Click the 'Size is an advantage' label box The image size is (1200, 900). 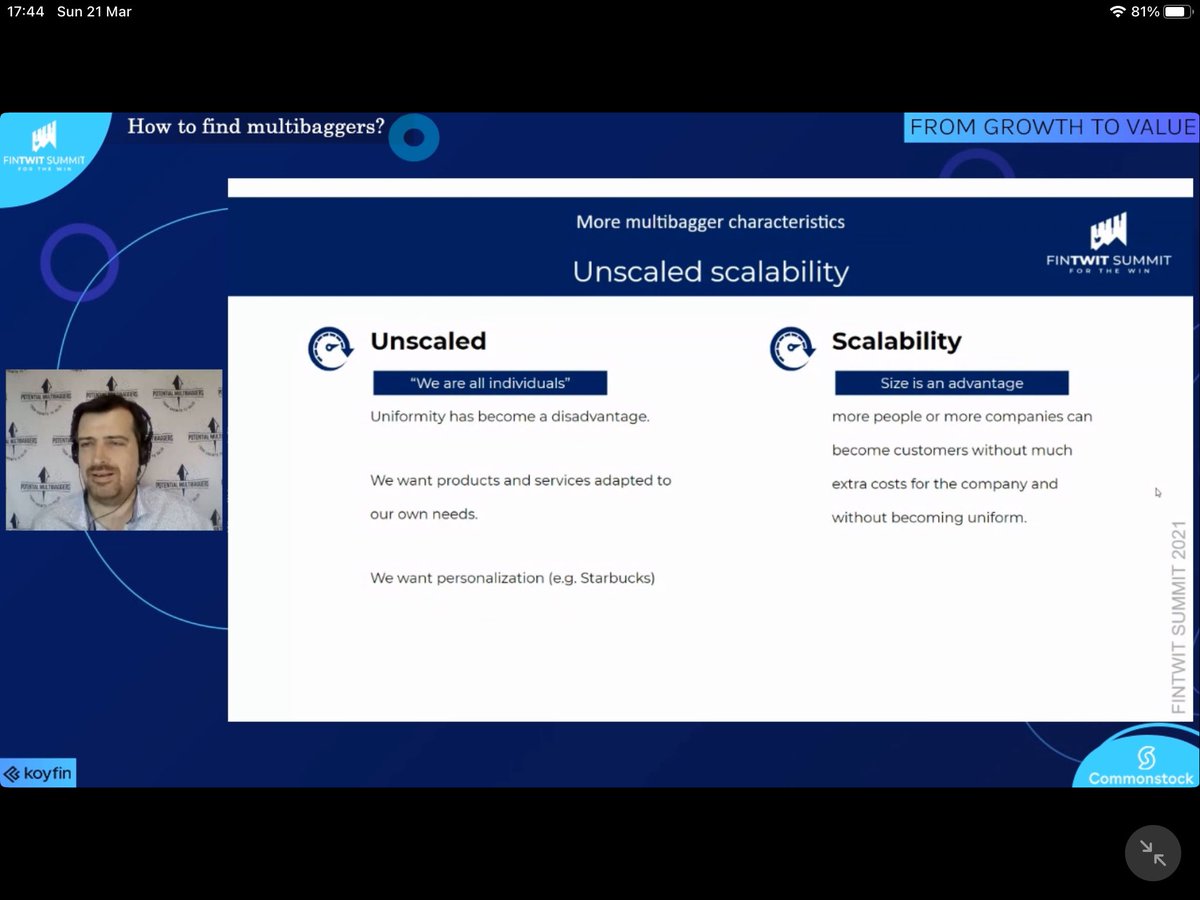coord(952,383)
